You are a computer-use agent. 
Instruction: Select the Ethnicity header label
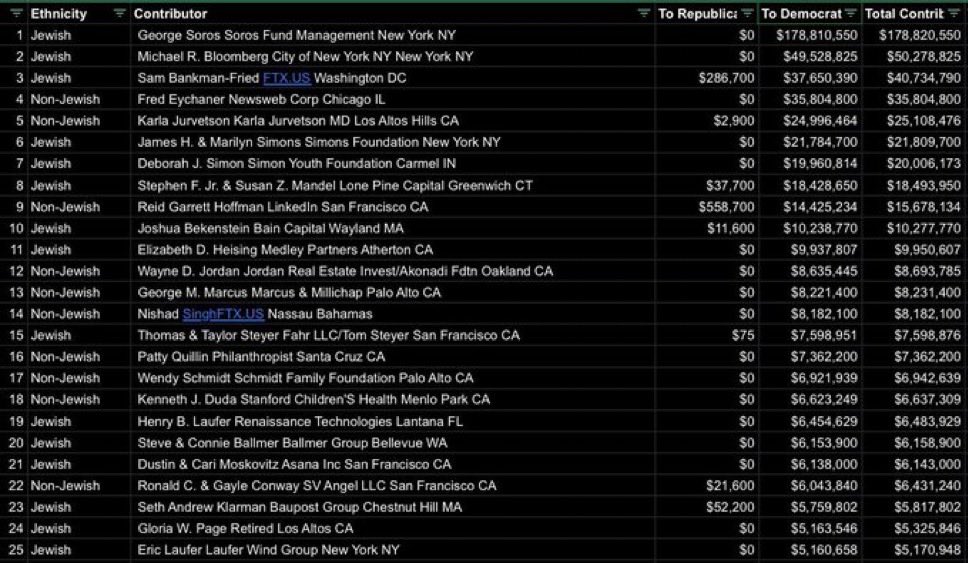point(59,14)
